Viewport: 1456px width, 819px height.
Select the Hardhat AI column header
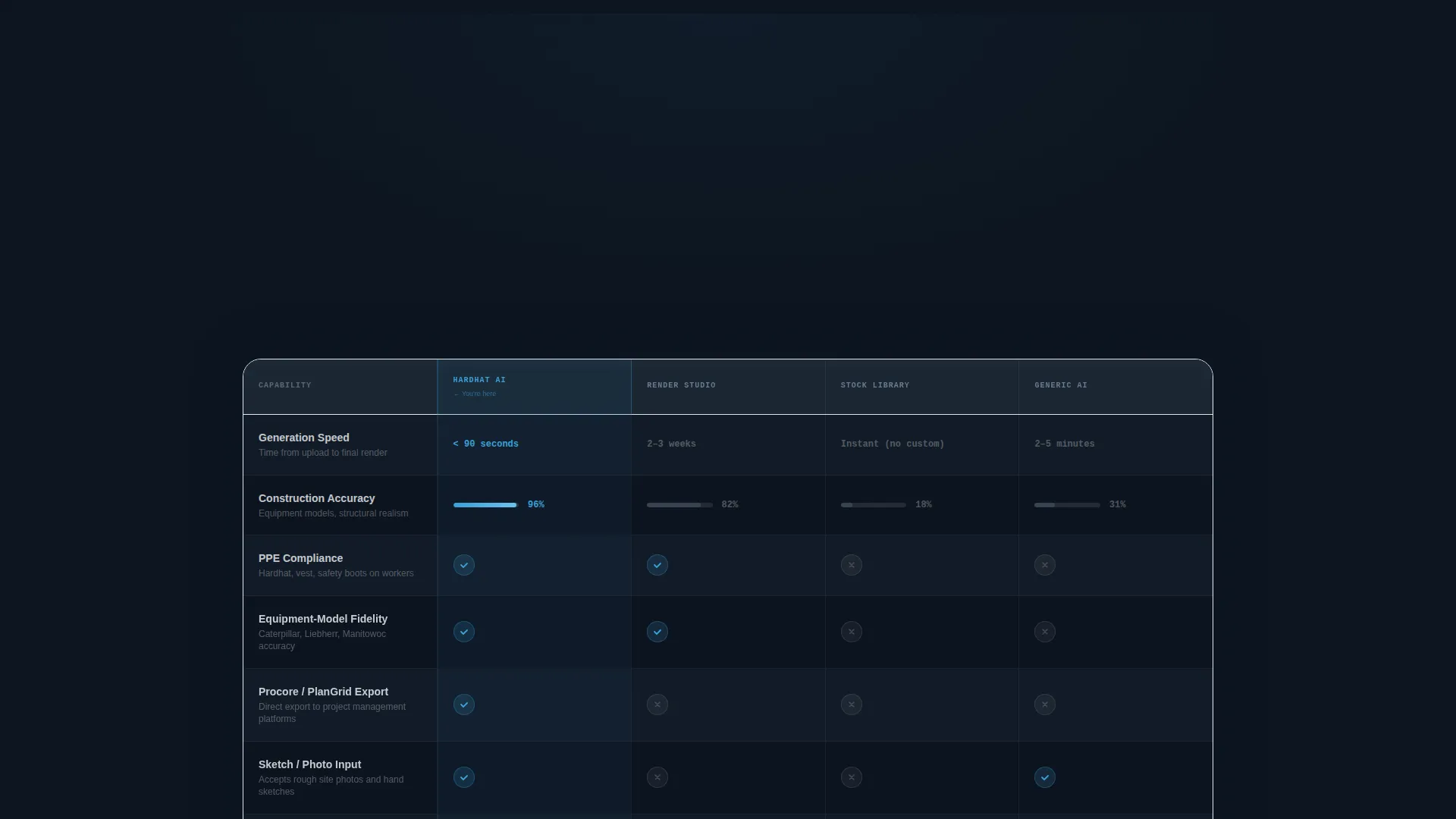pyautogui.click(x=534, y=387)
